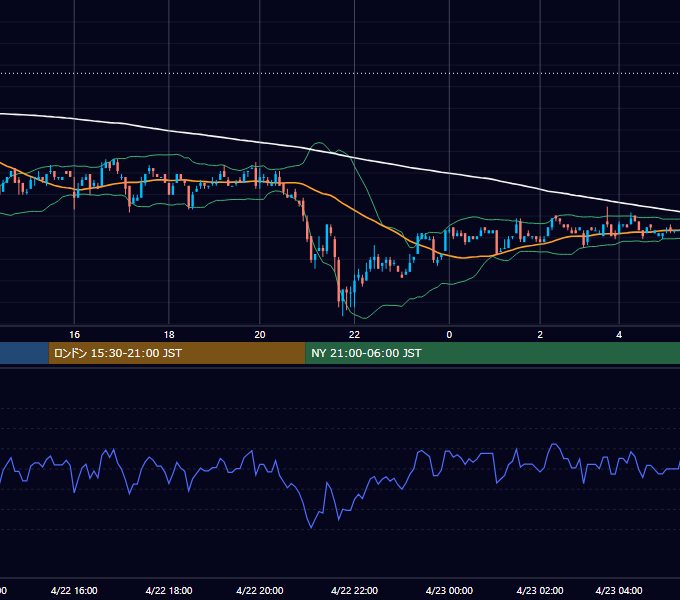
Task: Click the upper time axis label 4
Action: 619,335
